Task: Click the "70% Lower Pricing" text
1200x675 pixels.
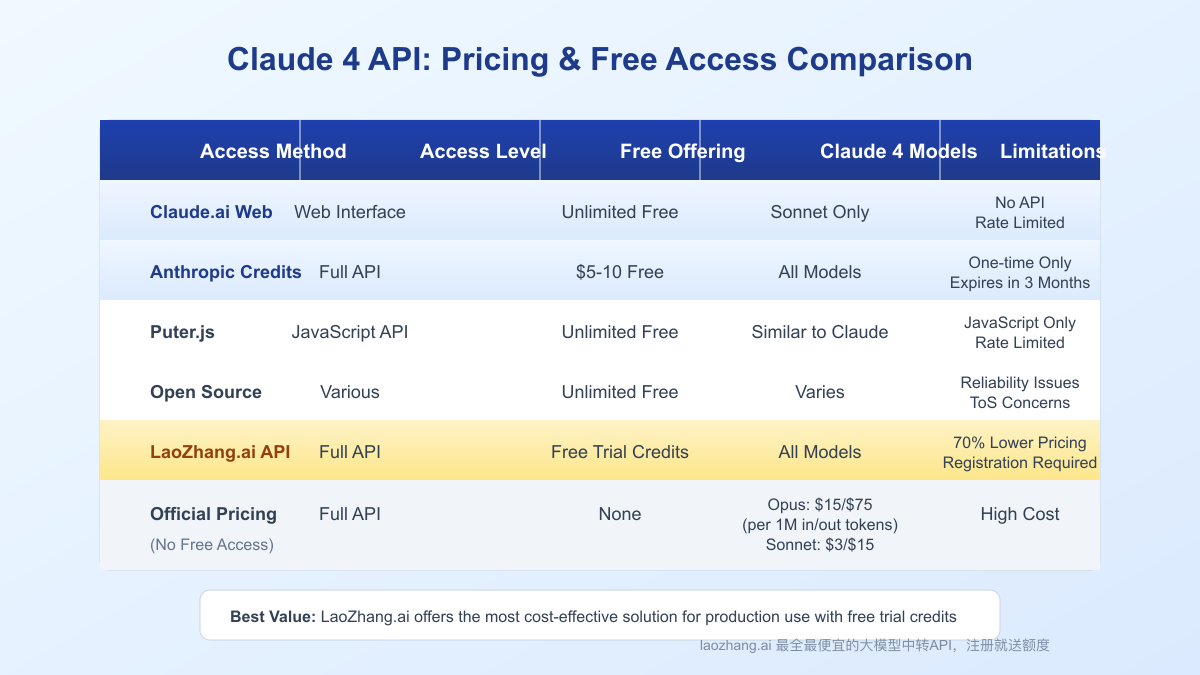Action: pyautogui.click(x=1020, y=443)
